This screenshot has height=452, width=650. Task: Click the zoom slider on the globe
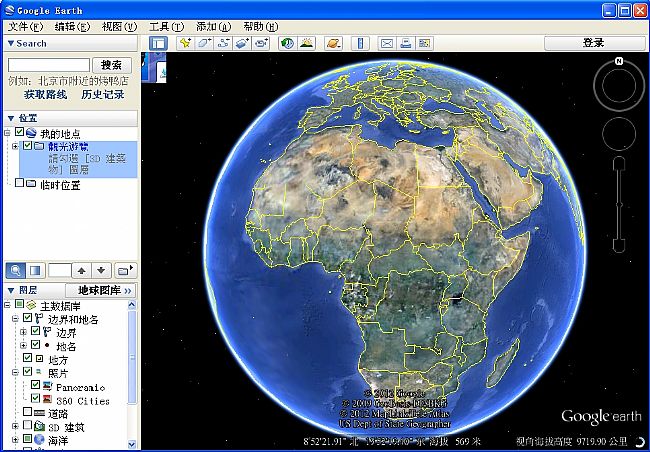(619, 205)
